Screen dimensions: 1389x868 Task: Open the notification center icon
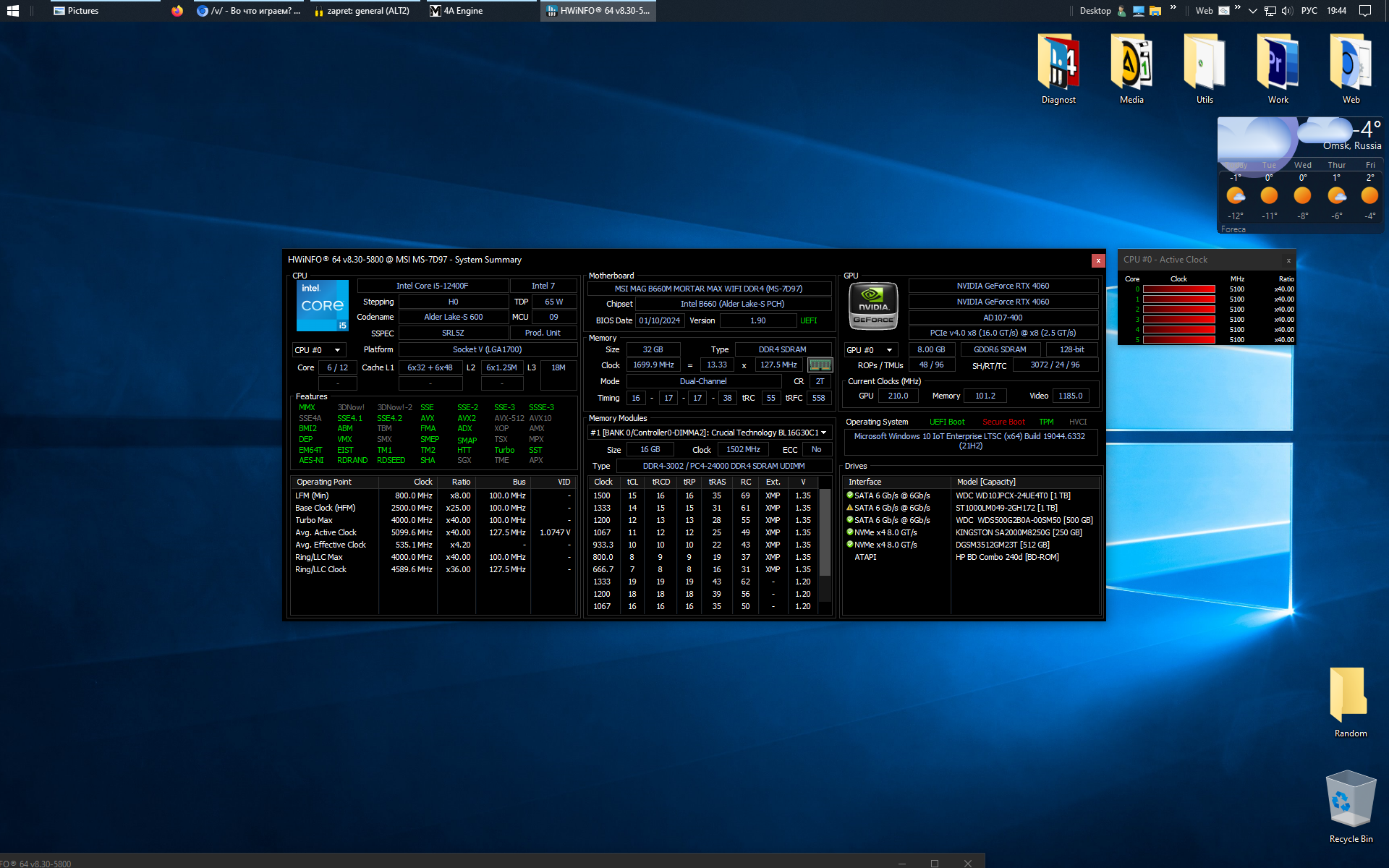click(1365, 11)
